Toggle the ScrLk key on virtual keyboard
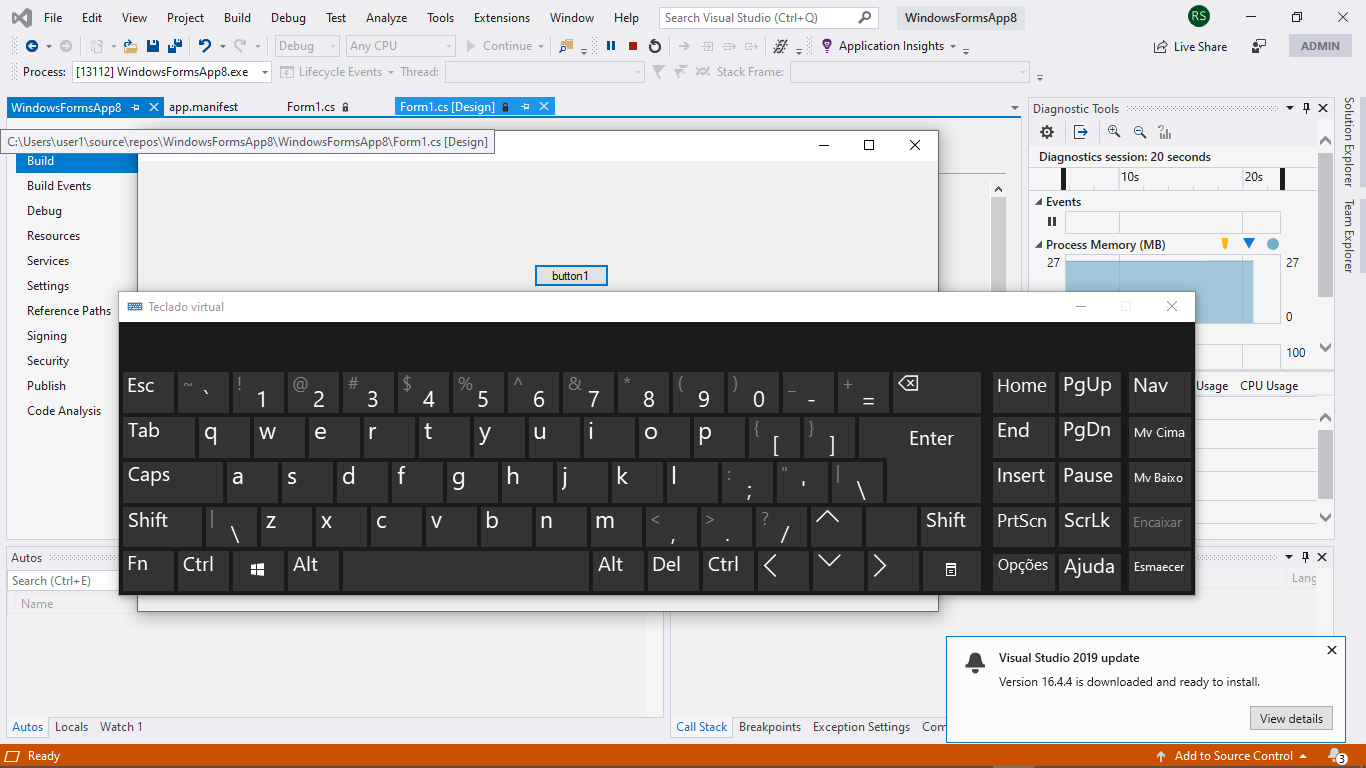Image resolution: width=1366 pixels, height=768 pixels. click(x=1089, y=527)
